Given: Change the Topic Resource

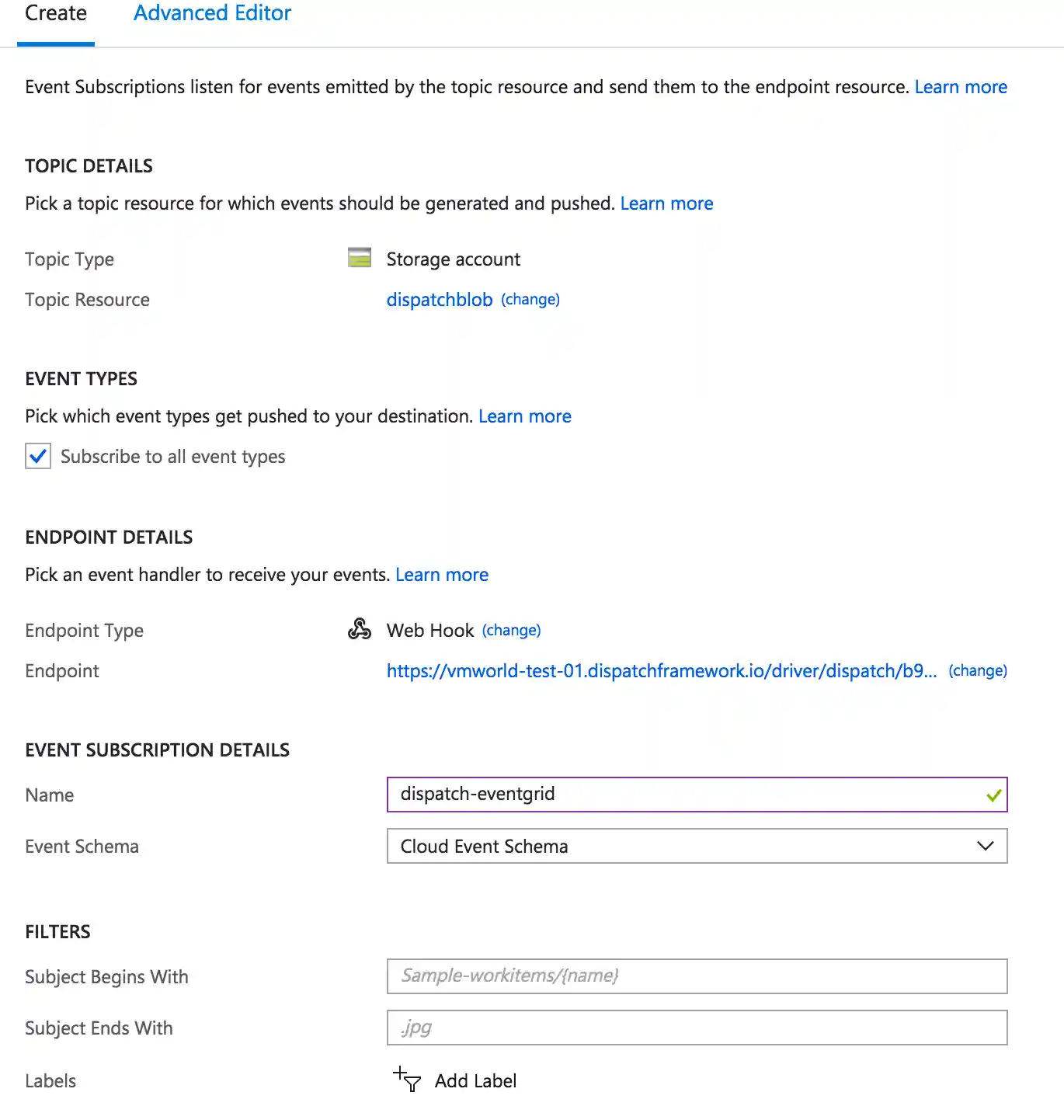Looking at the screenshot, I should (530, 300).
